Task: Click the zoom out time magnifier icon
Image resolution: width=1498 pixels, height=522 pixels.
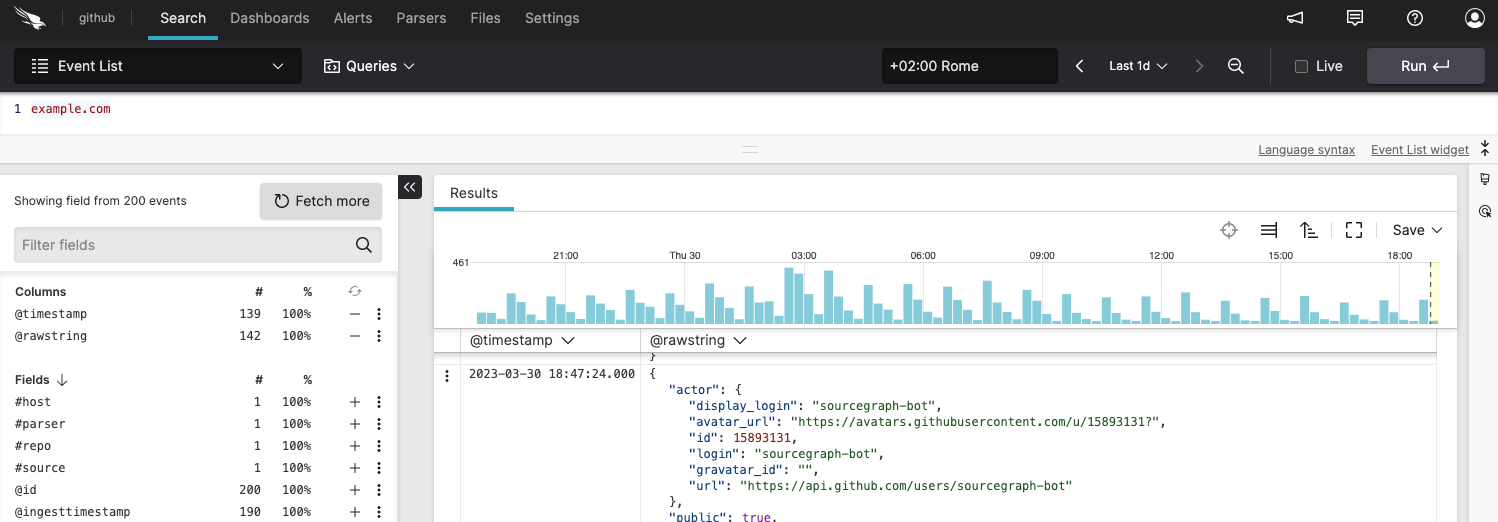Action: [x=1236, y=66]
